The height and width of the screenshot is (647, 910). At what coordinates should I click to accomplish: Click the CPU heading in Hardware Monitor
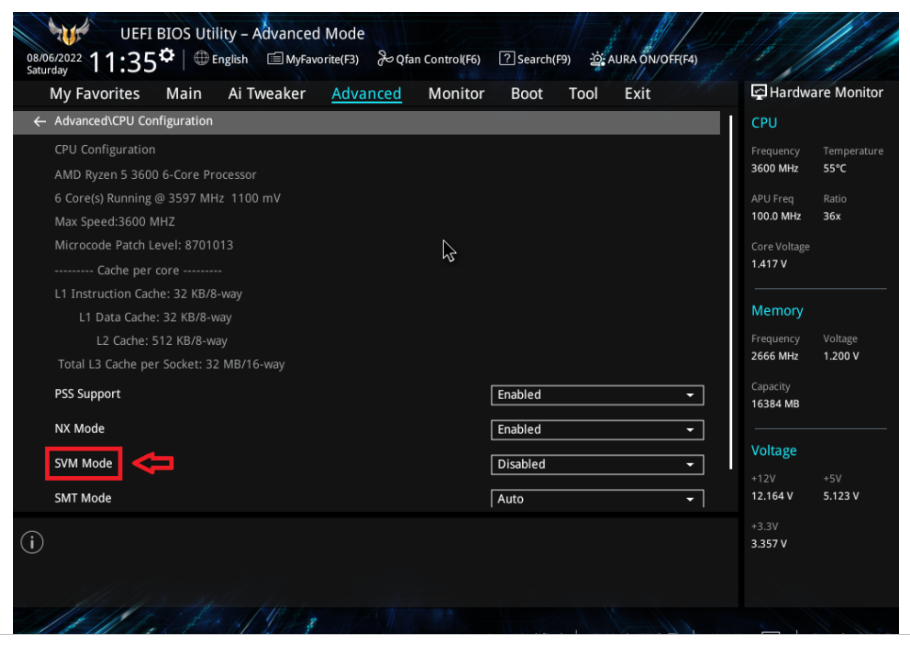tap(764, 123)
